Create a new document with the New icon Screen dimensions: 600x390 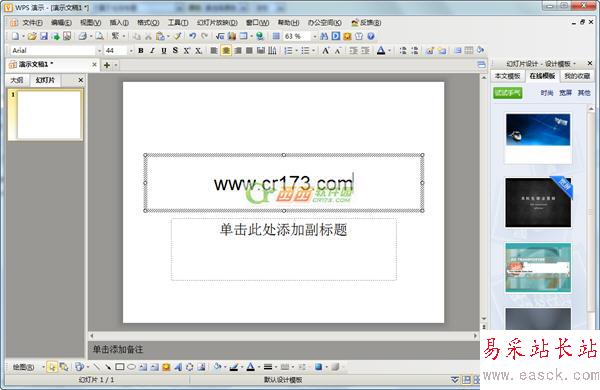pos(15,36)
